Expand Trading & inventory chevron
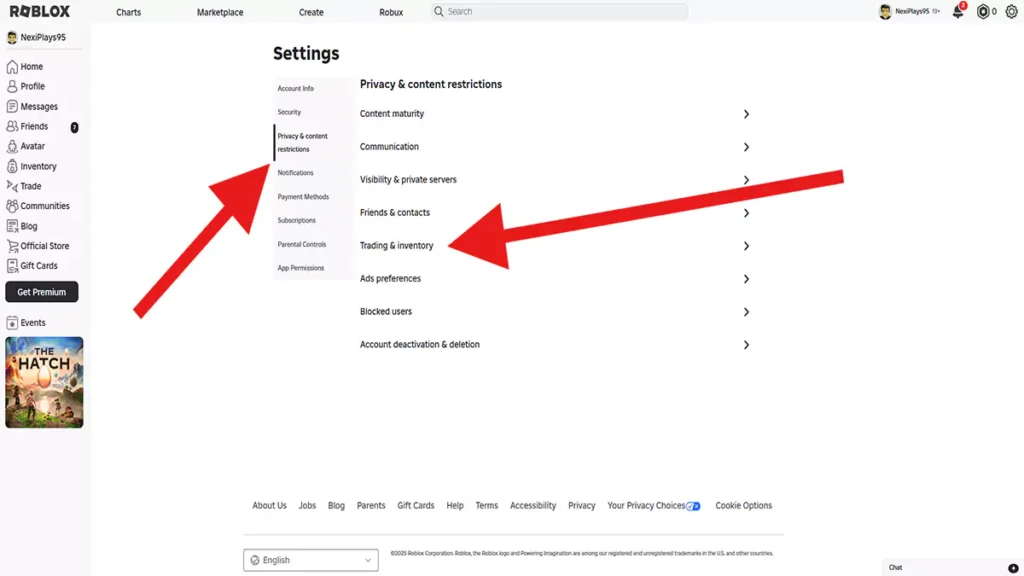 (x=746, y=246)
